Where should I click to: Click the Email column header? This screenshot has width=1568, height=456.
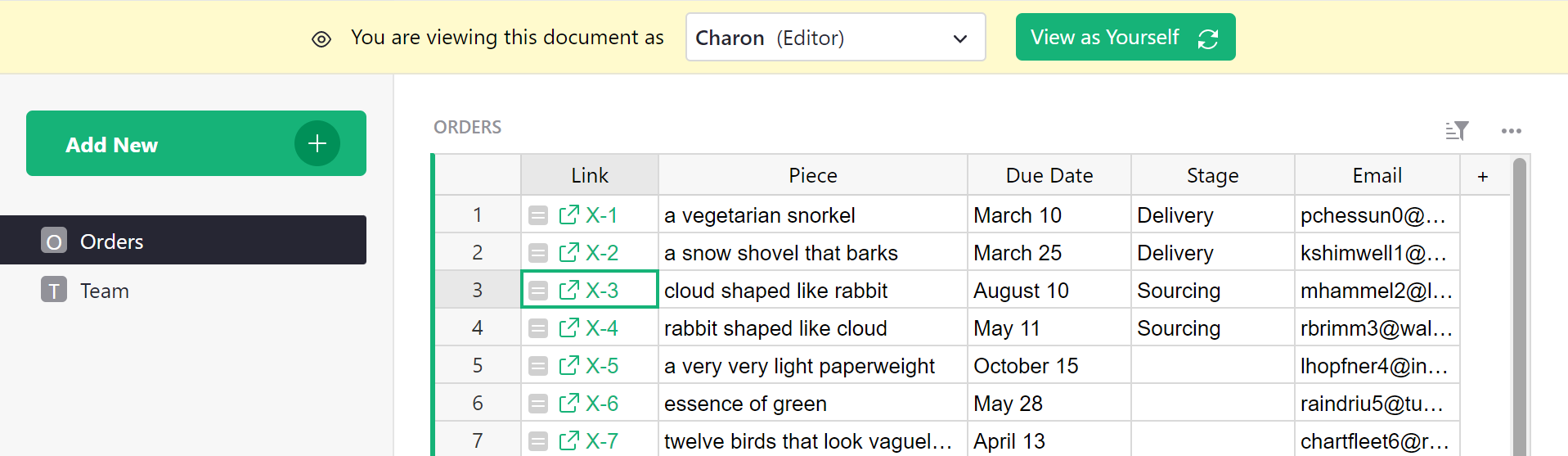pos(1377,176)
